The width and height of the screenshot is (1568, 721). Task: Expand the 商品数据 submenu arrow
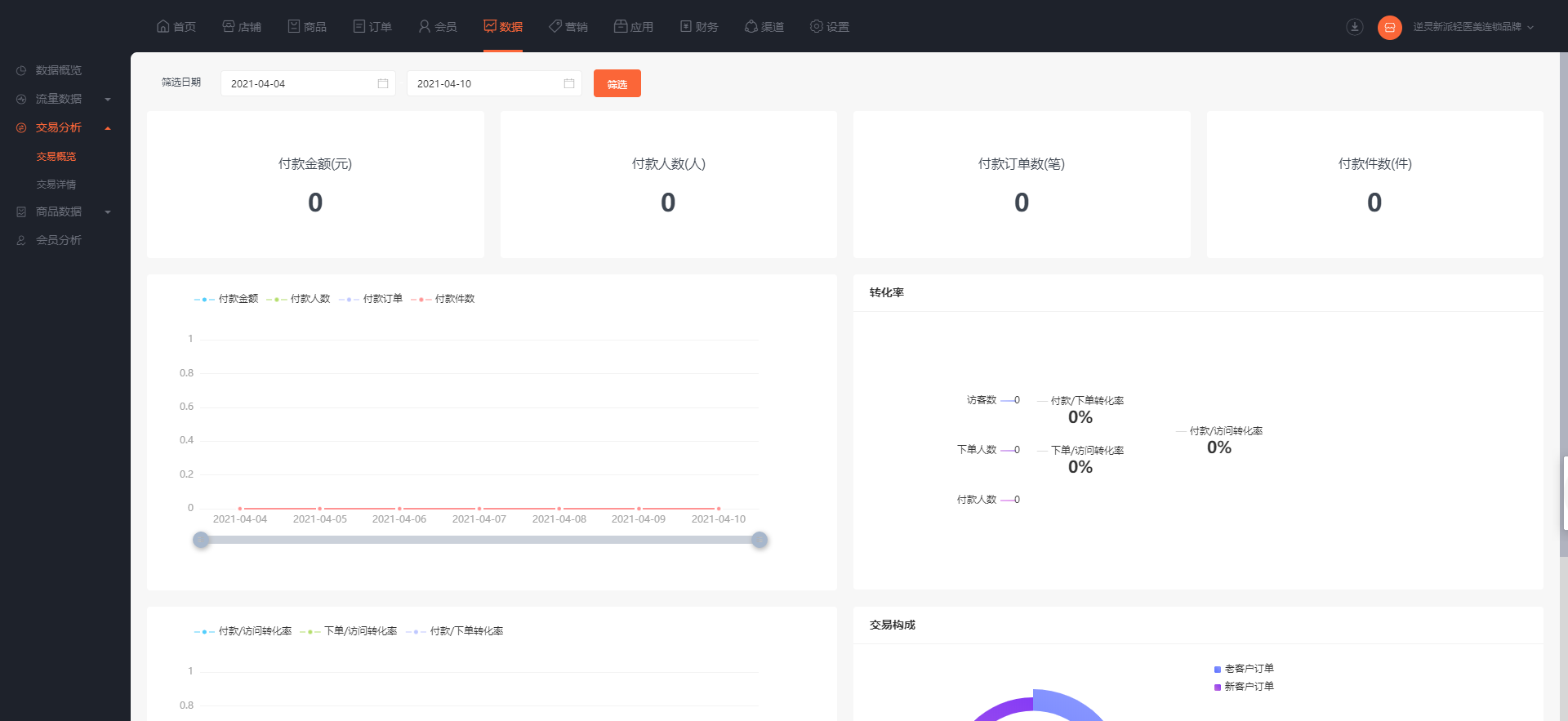tap(108, 212)
